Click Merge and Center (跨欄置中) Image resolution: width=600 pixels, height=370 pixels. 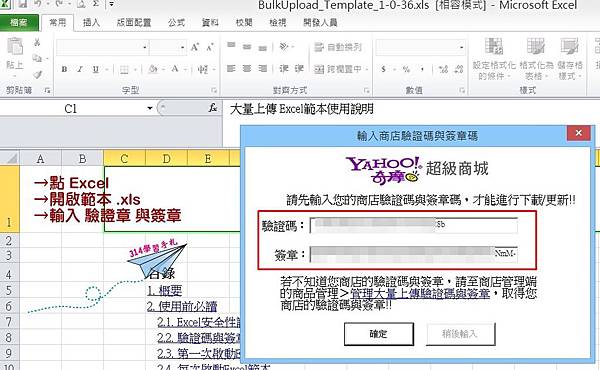338,69
